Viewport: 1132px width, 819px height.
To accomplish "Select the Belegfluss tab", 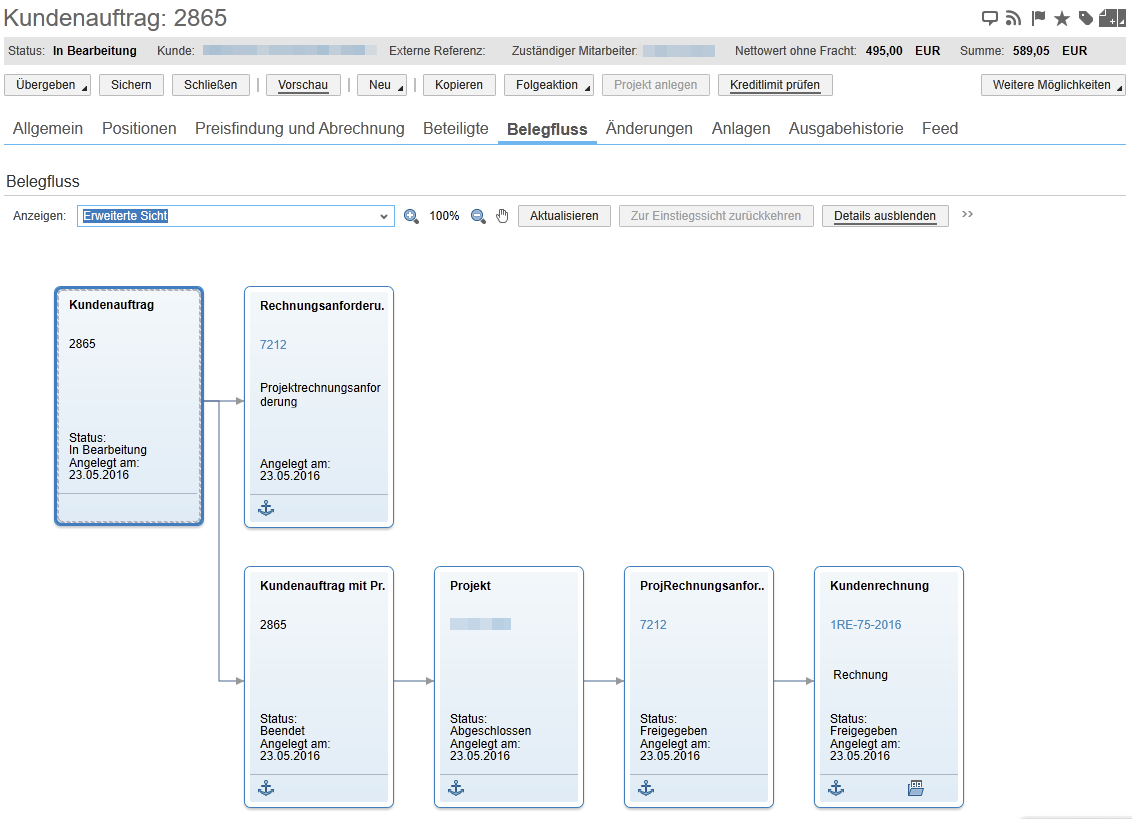I will [547, 129].
